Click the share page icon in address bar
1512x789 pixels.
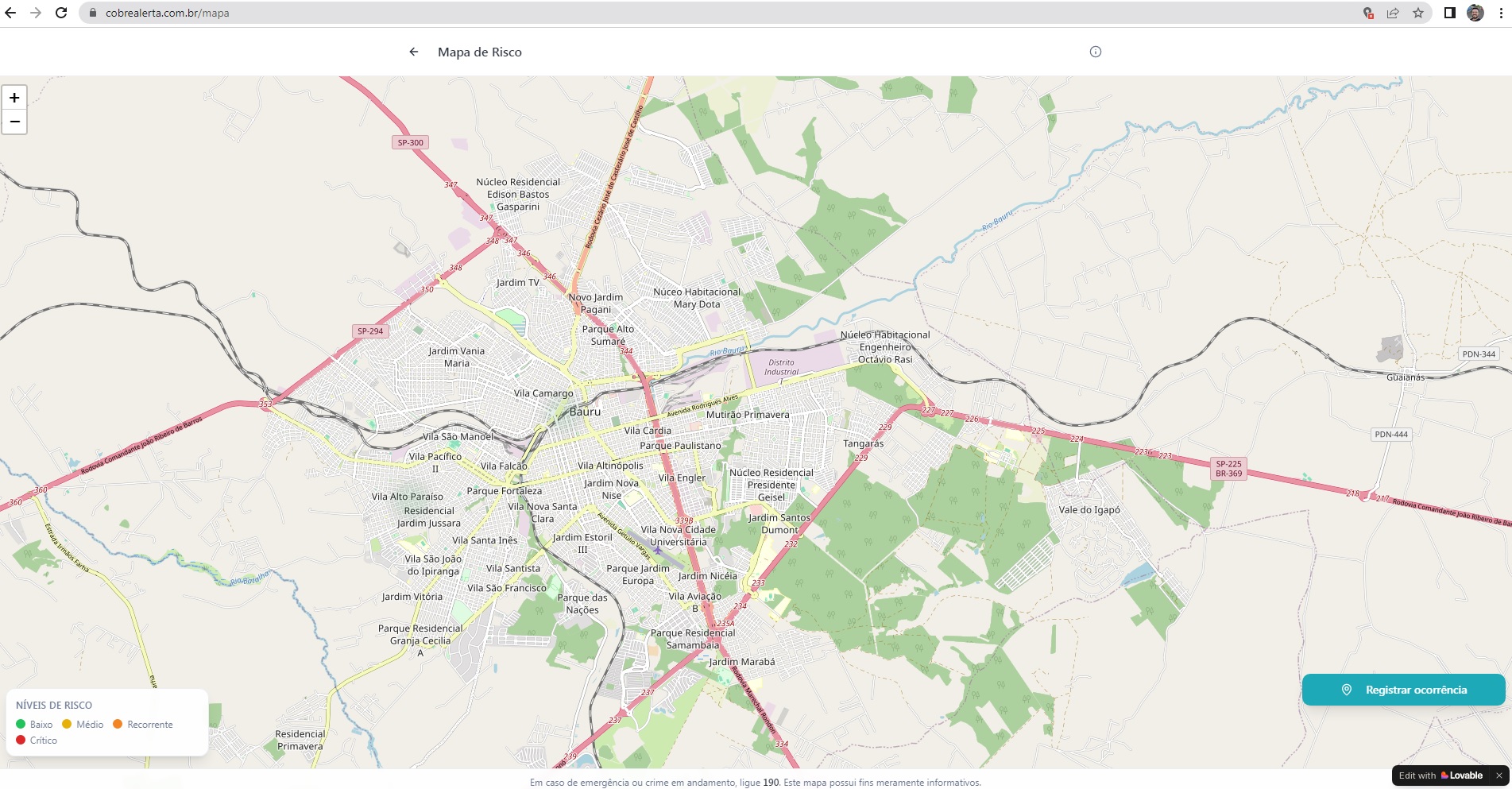click(x=1393, y=13)
